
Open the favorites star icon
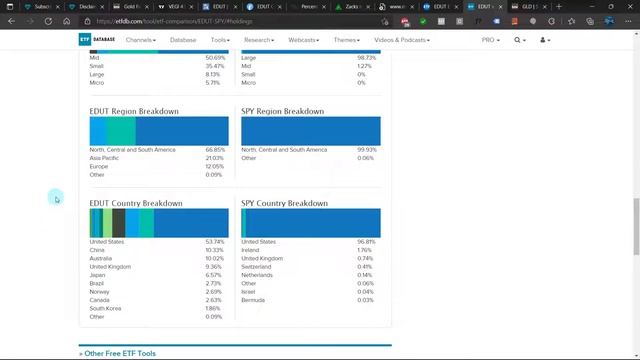[571, 21]
